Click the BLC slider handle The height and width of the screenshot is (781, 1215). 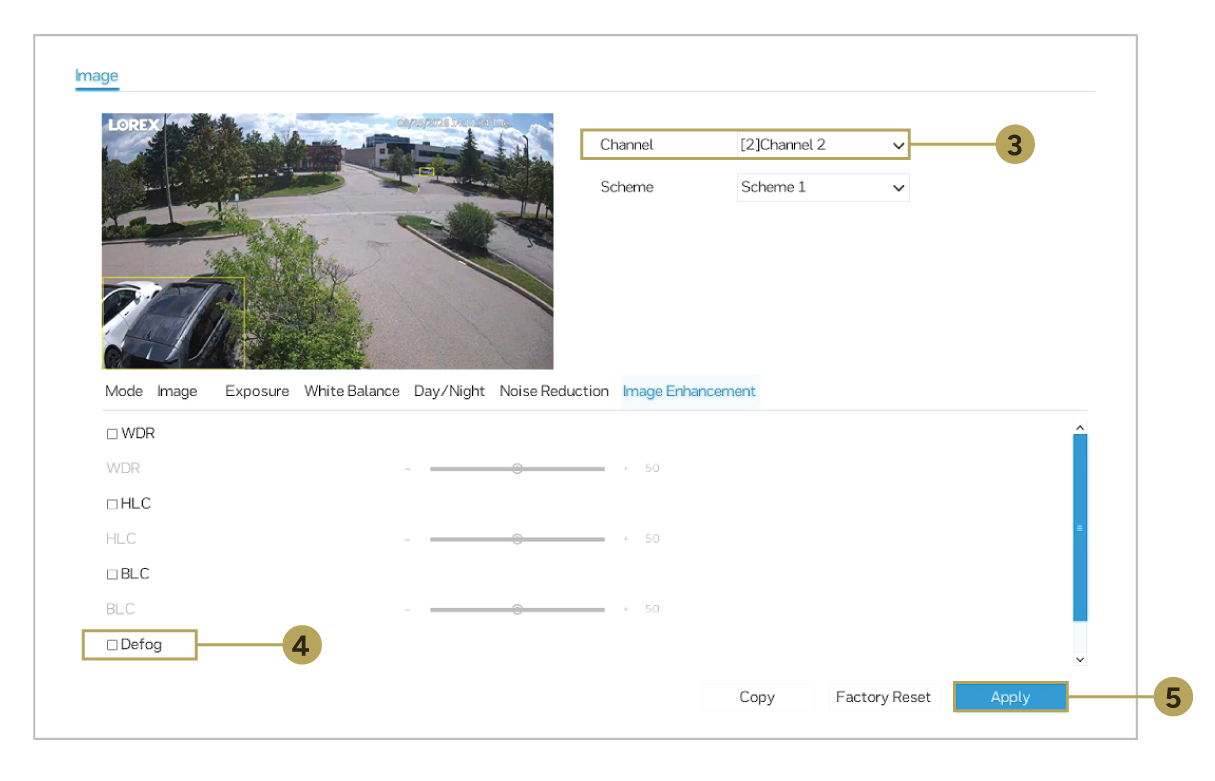tap(517, 609)
